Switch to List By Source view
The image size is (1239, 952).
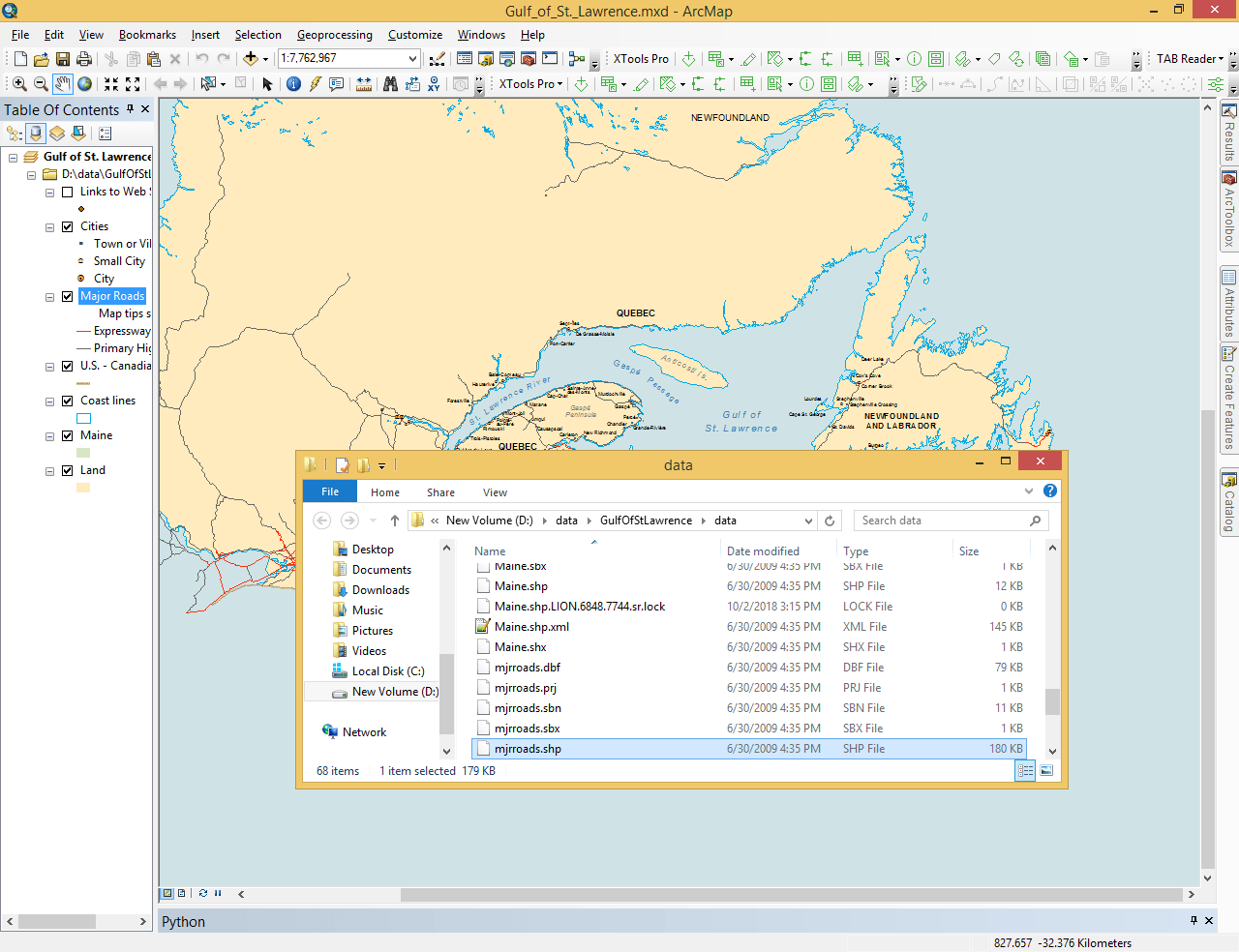(36, 133)
